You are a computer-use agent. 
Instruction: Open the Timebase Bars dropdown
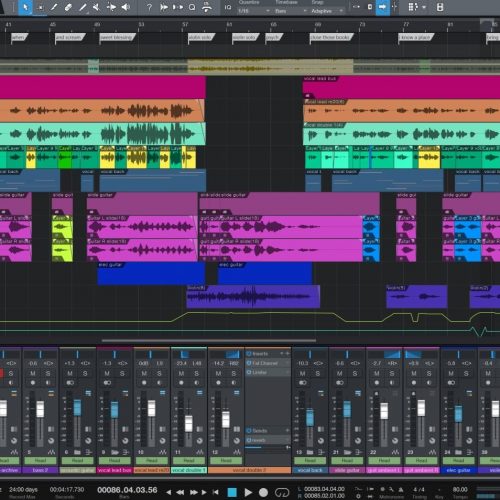pyautogui.click(x=290, y=11)
